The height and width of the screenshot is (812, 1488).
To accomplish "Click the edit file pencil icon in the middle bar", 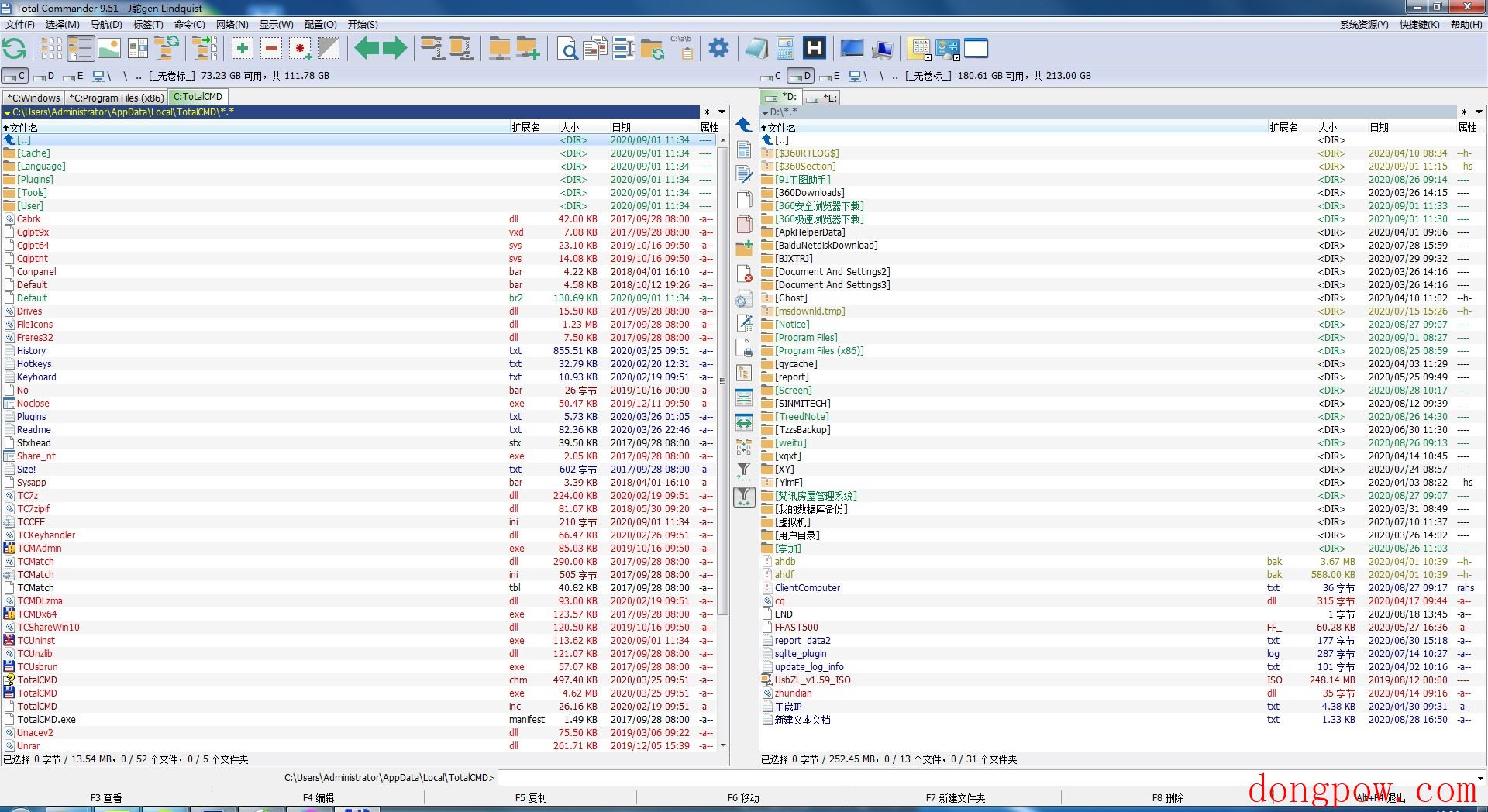I will coord(744,174).
